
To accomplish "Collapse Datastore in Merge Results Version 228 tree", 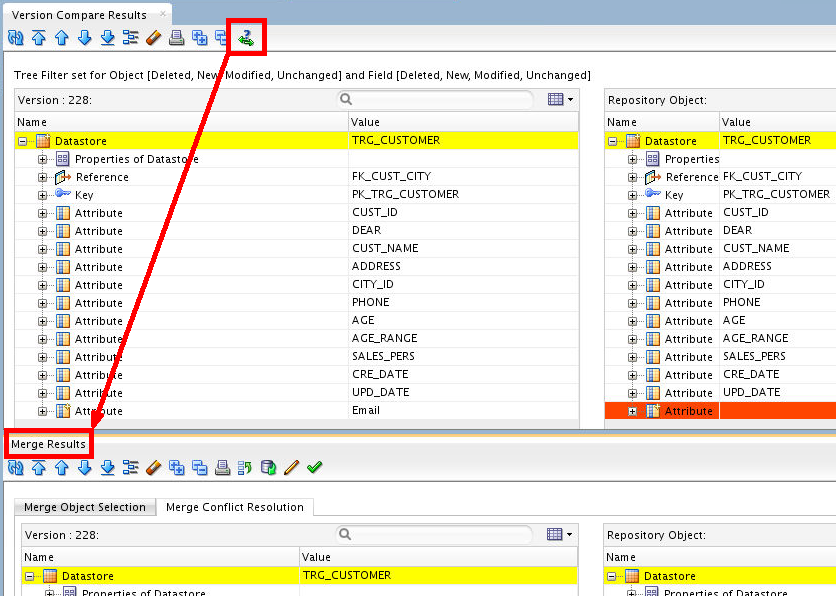I will pos(29,576).
